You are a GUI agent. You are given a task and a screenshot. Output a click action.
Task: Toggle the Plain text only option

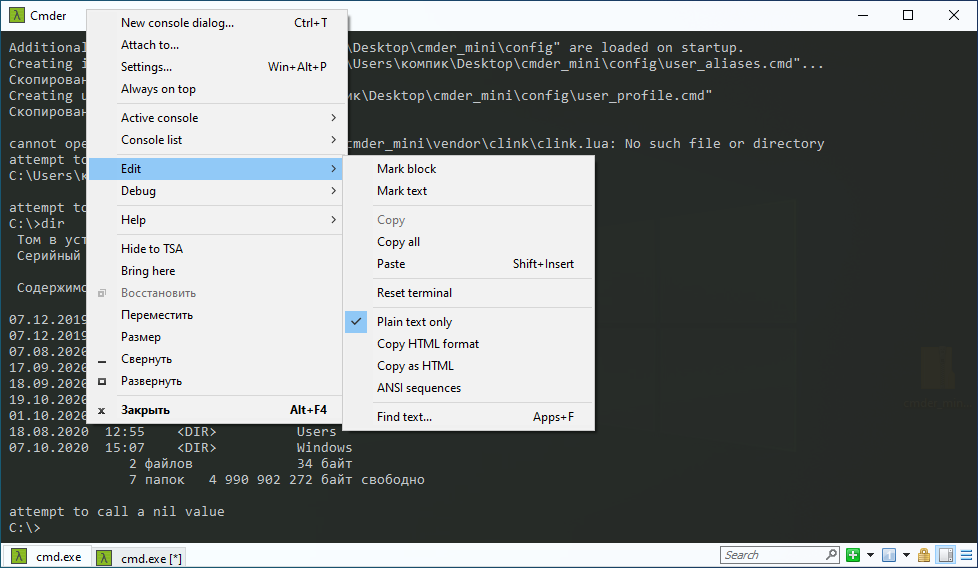tap(414, 322)
